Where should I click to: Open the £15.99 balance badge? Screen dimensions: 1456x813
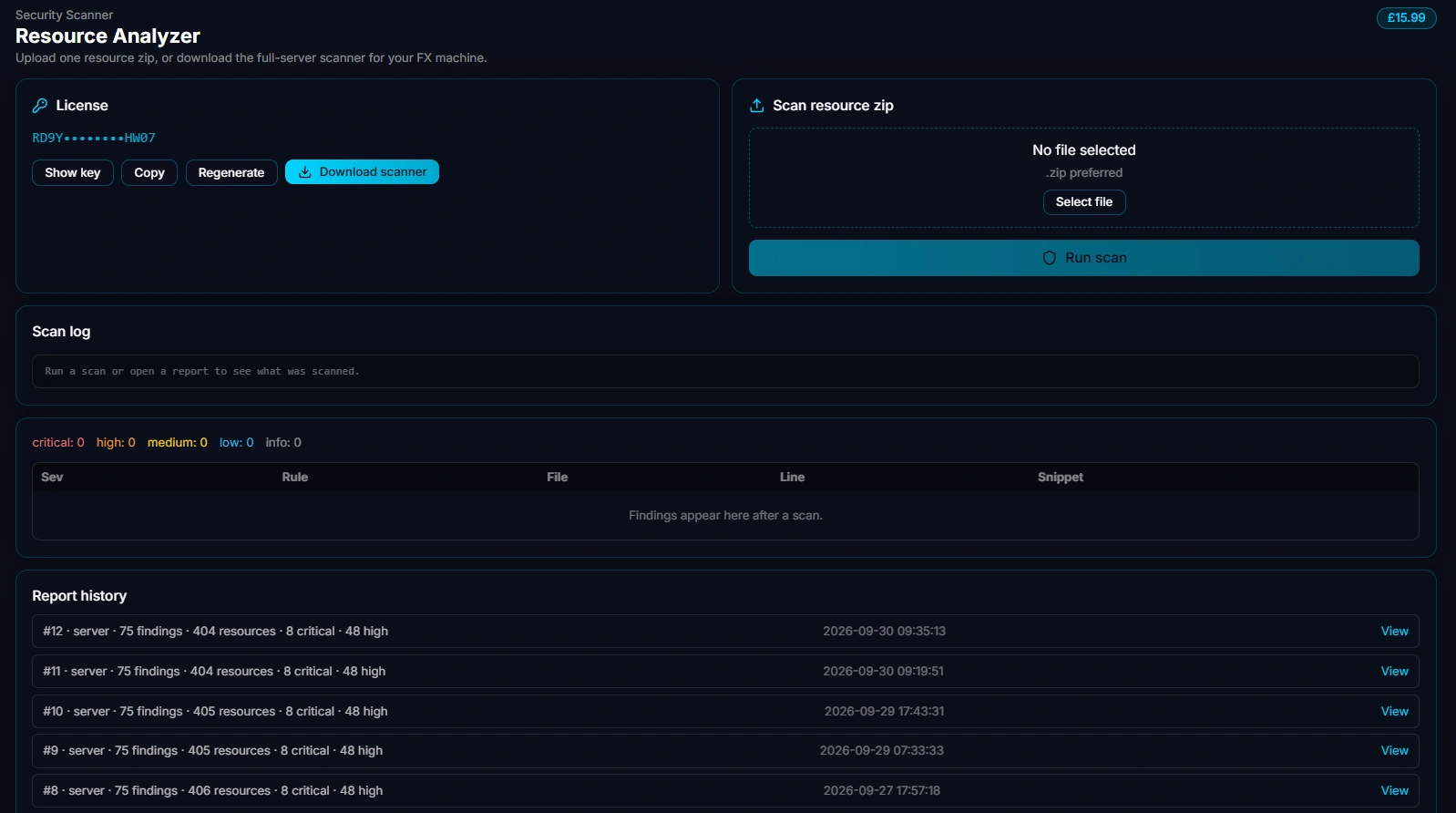[1407, 18]
